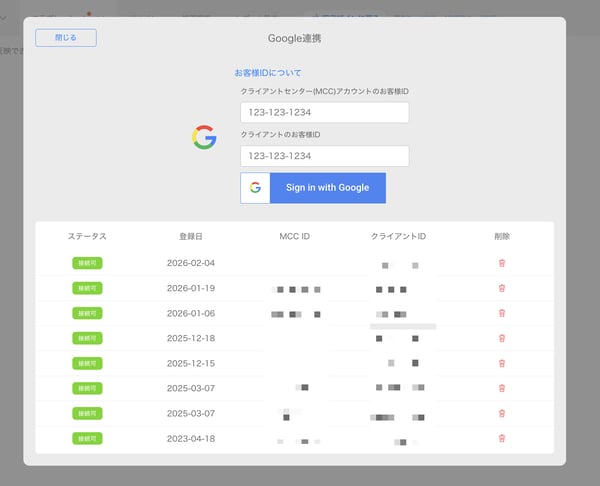The width and height of the screenshot is (600, 486).
Task: Click trash icon for 2026-01-19 entry
Action: pos(502,288)
